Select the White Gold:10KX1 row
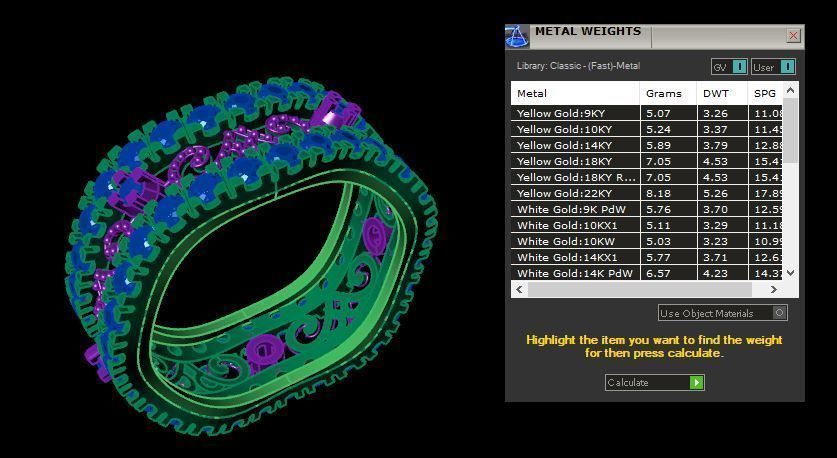 coord(647,225)
